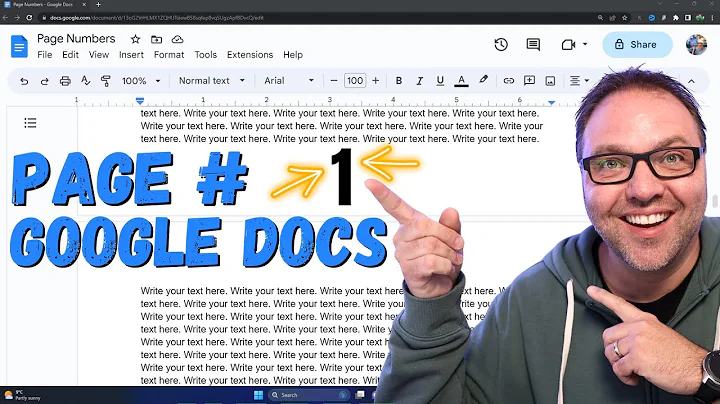720x404 pixels.
Task: Click the left indent marker on ruler
Action: 140,101
